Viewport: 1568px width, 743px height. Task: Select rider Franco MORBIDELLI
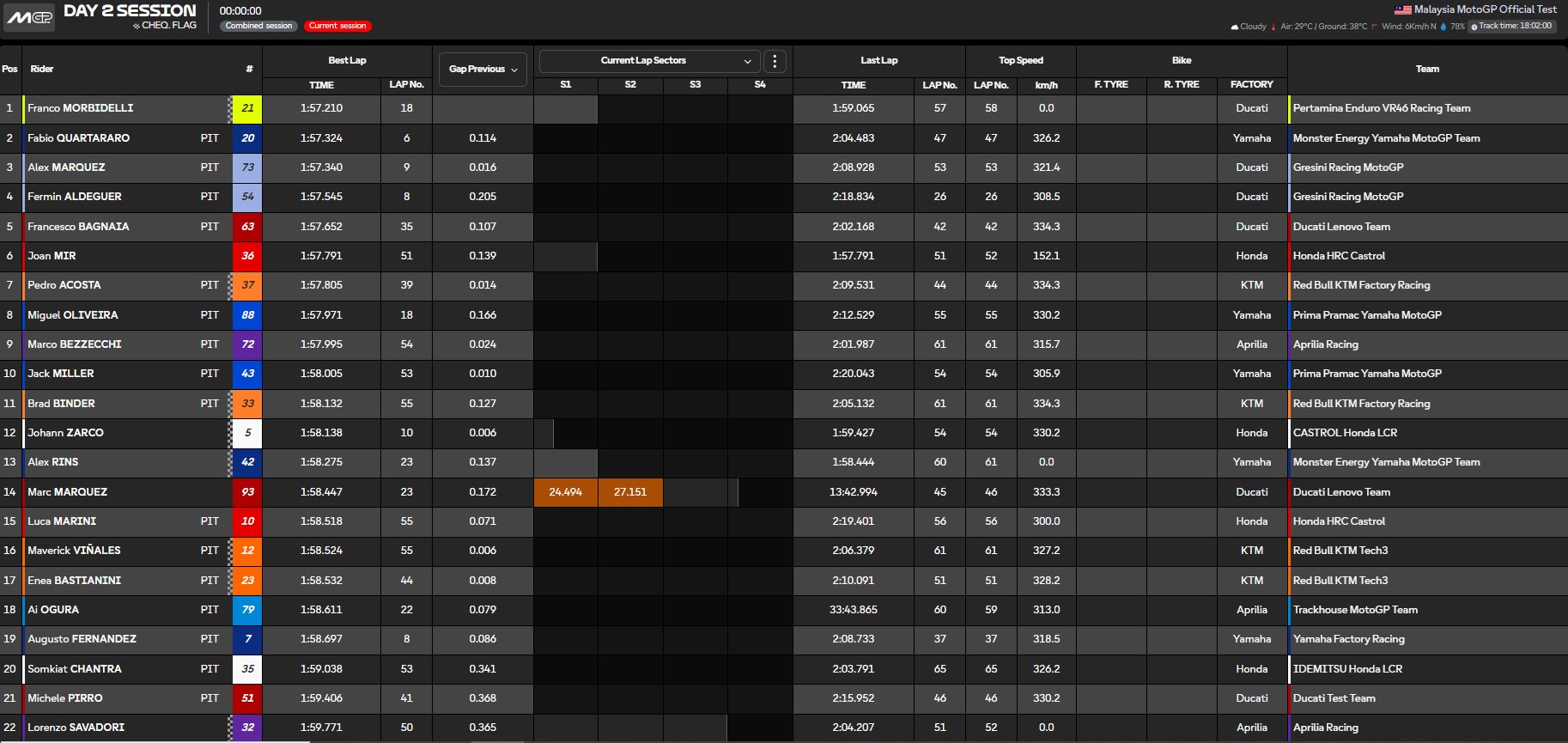tap(80, 108)
